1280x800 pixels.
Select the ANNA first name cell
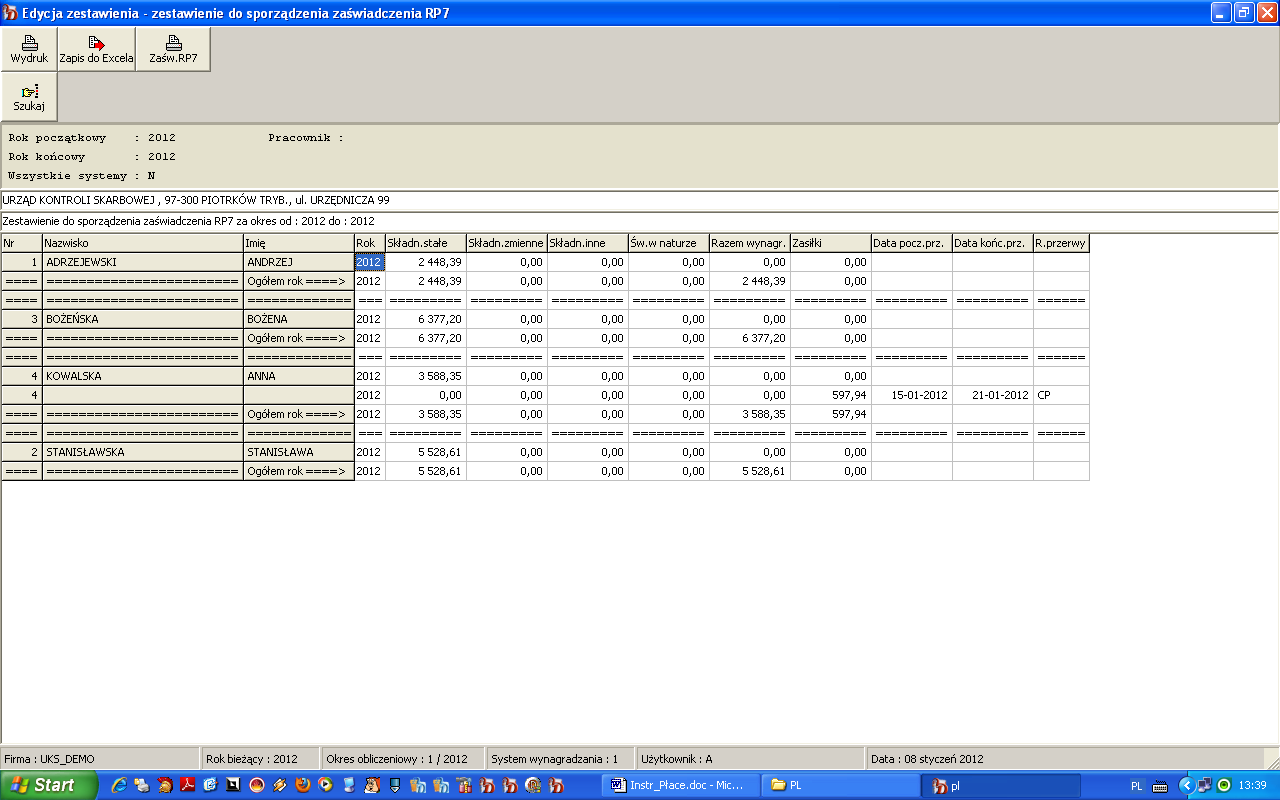point(299,376)
